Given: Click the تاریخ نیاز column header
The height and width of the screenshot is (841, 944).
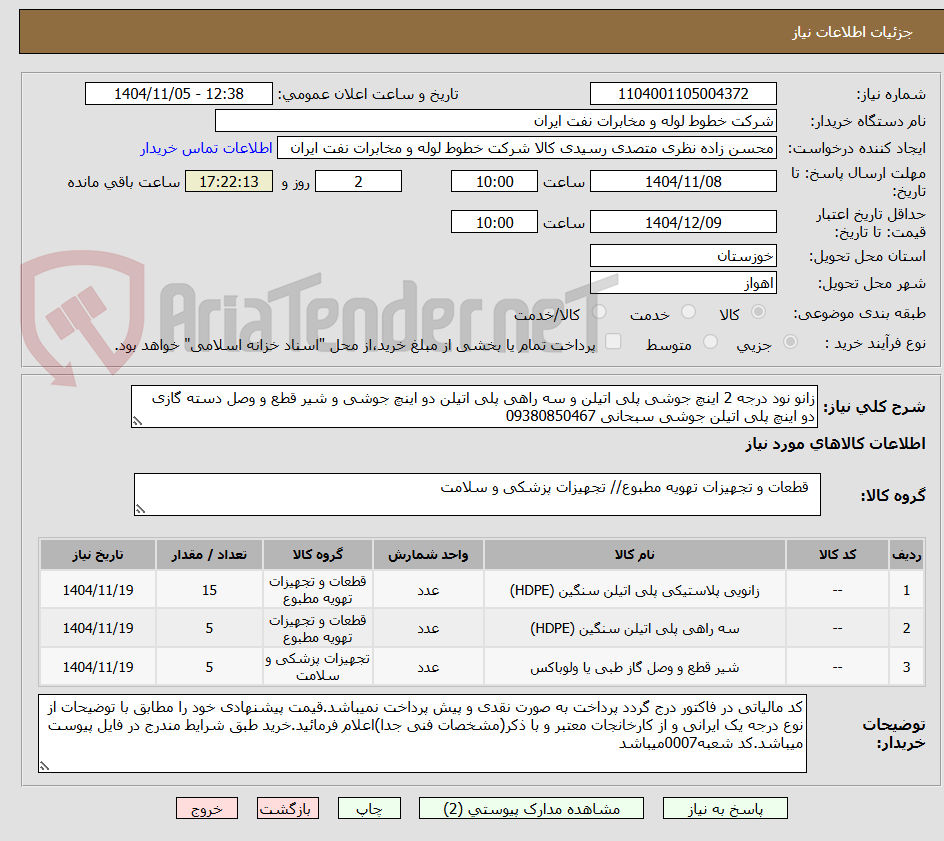Looking at the screenshot, I should [98, 554].
